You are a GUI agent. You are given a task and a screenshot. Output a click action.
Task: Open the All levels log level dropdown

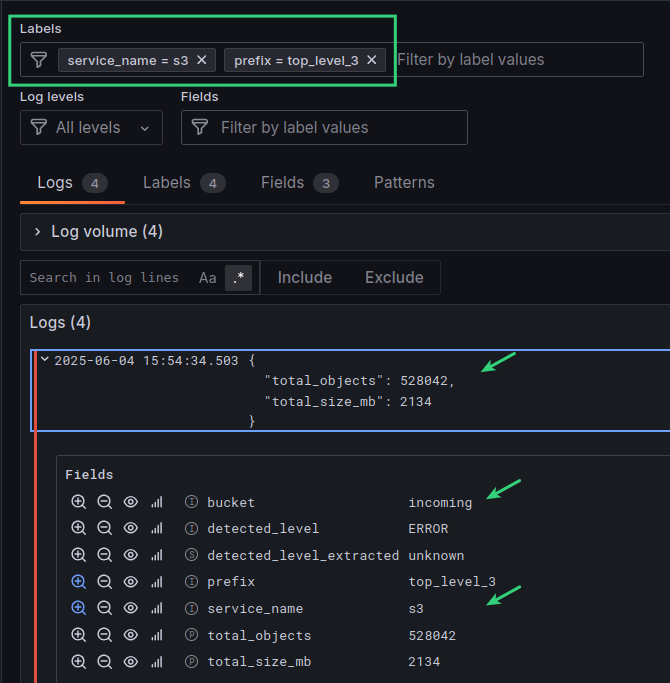[91, 128]
